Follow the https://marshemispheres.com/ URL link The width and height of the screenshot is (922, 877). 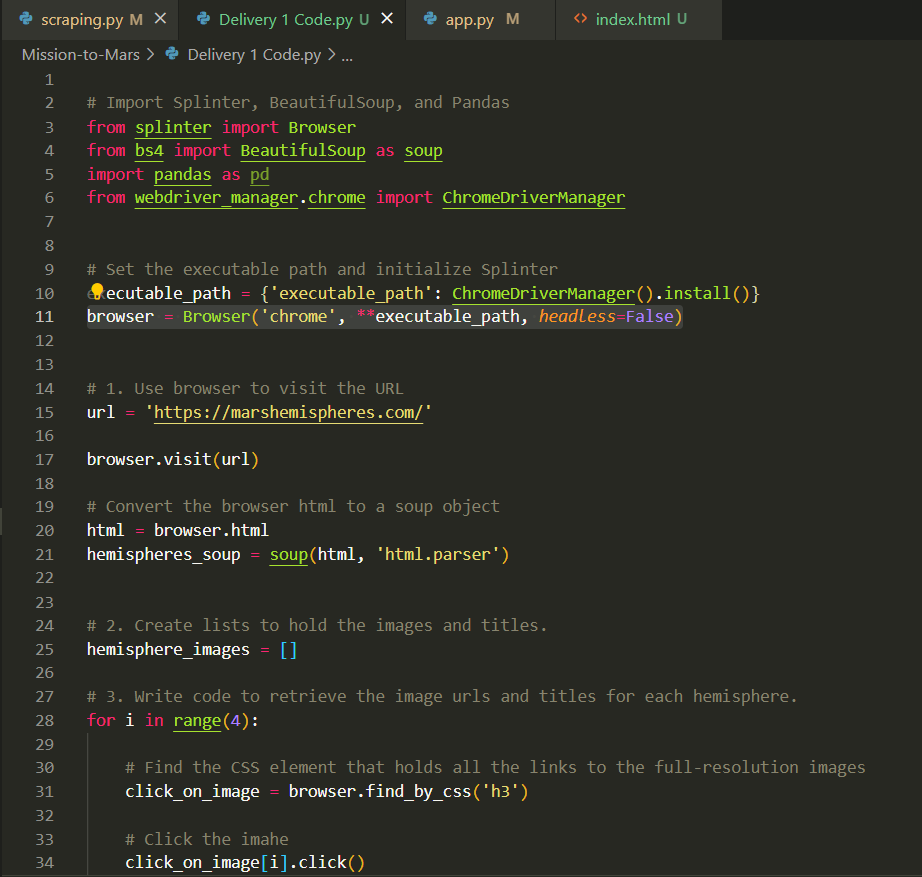[x=288, y=412]
